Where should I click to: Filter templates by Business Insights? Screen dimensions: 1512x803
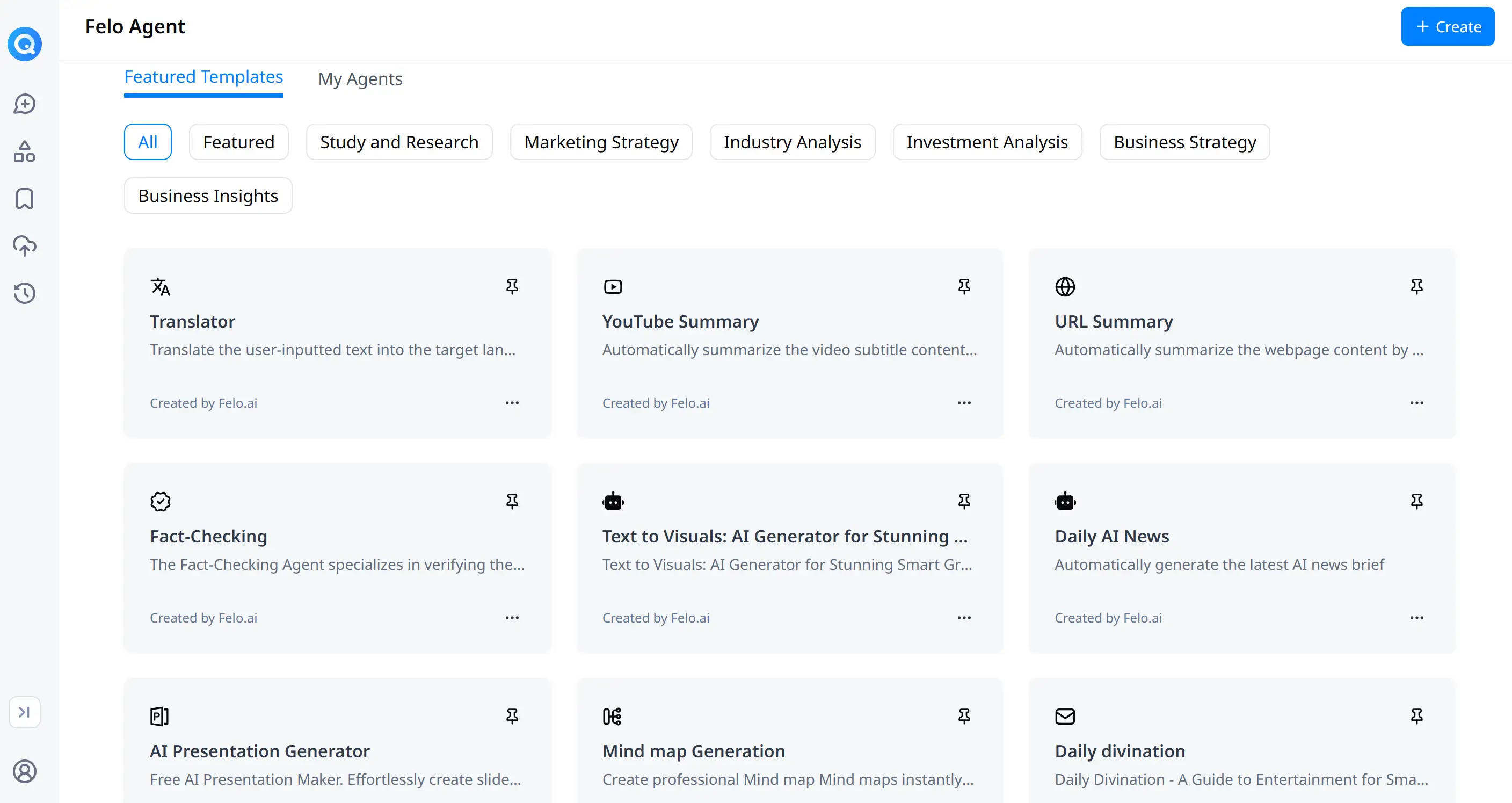pos(208,196)
